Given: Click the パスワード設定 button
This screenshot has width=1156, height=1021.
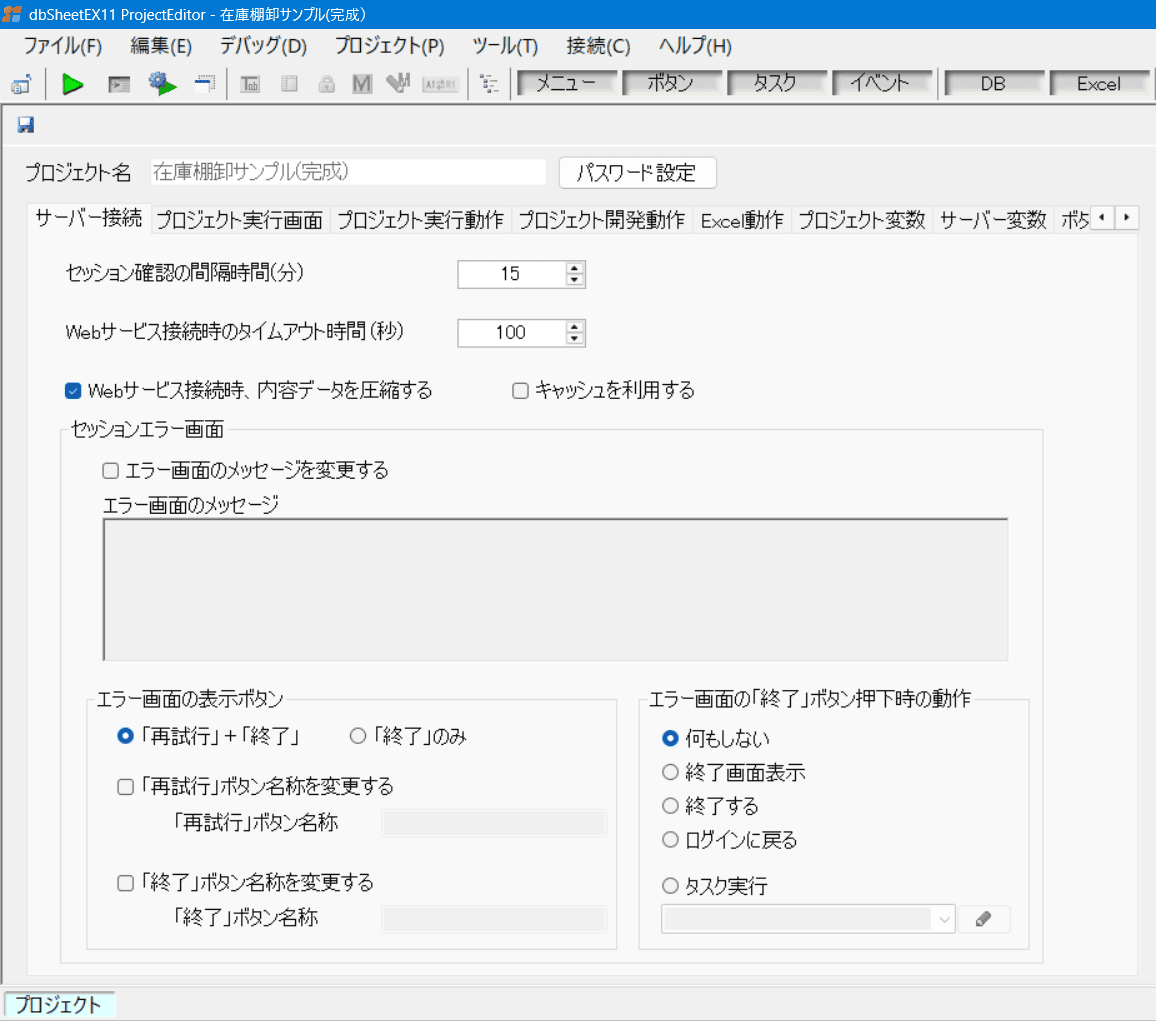Looking at the screenshot, I should pos(637,172).
